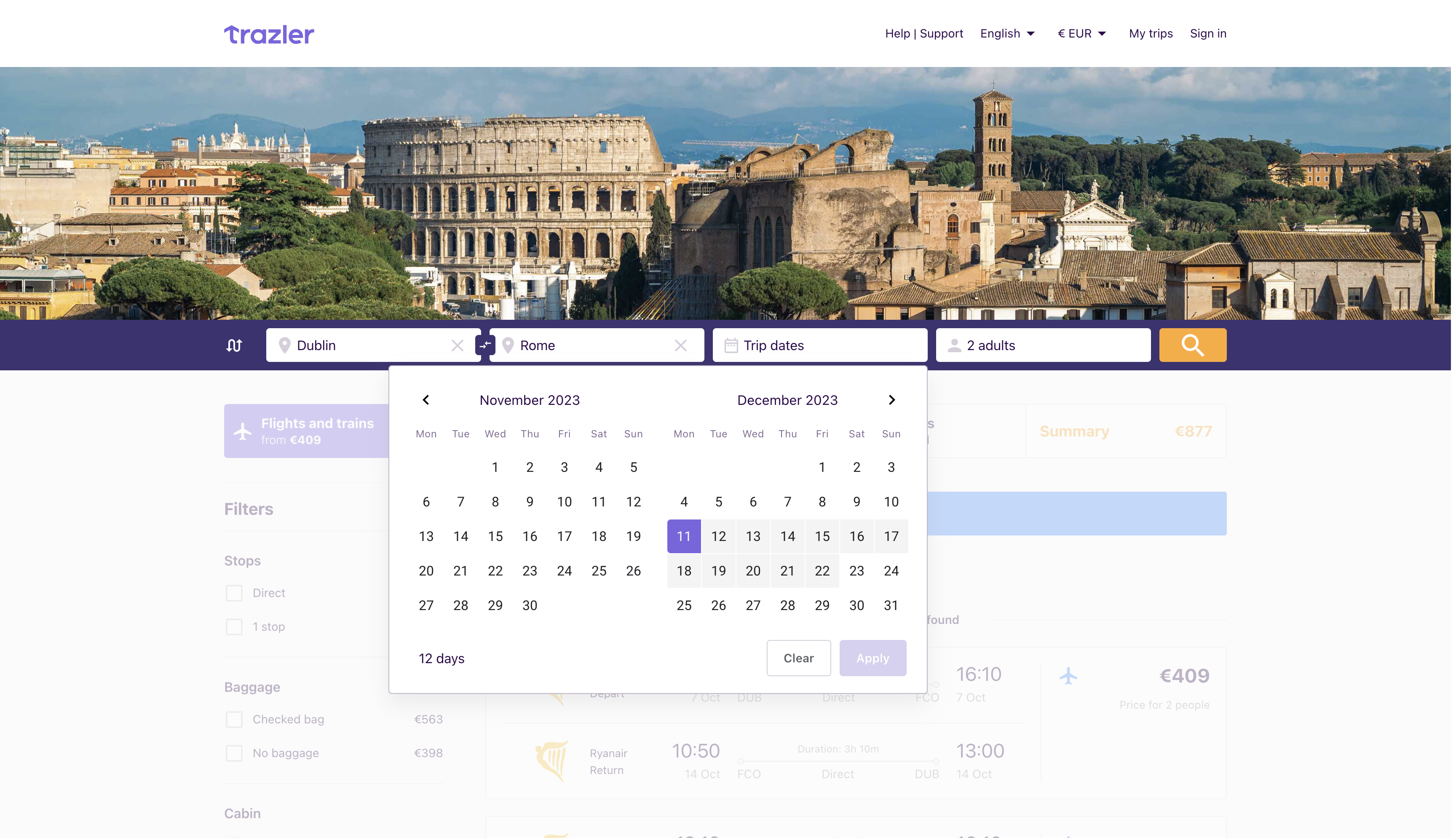Click November 24 in calendar
Screen dimensions: 1456x838
[x=564, y=571]
